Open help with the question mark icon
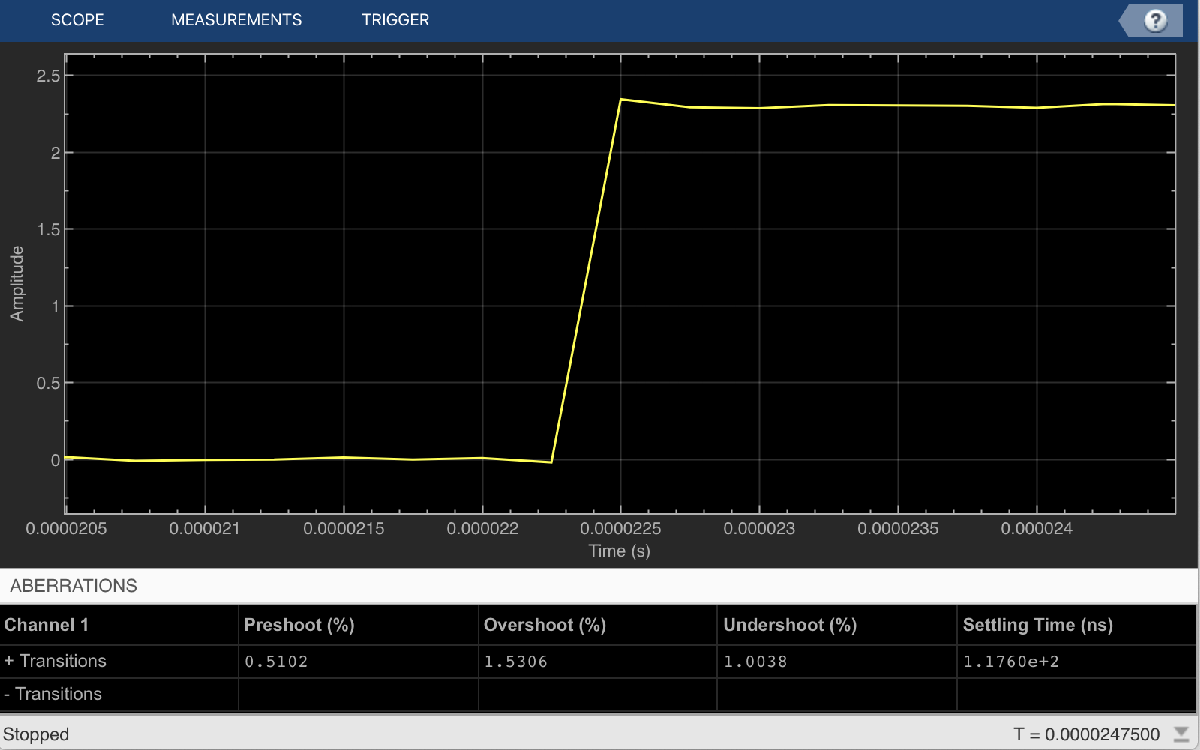This screenshot has width=1200, height=750. click(x=1156, y=20)
